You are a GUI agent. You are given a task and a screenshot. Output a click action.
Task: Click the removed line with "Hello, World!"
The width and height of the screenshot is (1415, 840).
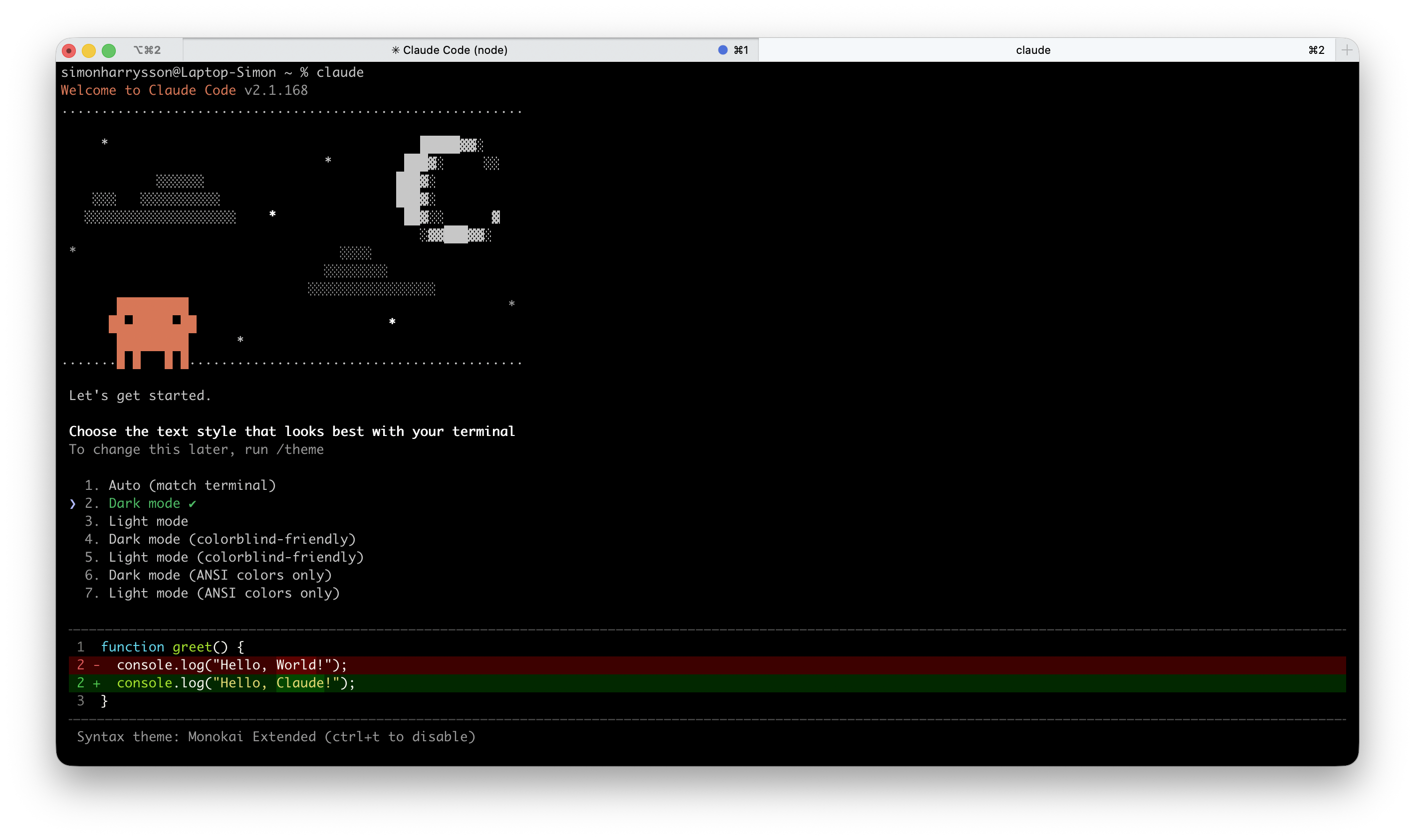pos(707,665)
